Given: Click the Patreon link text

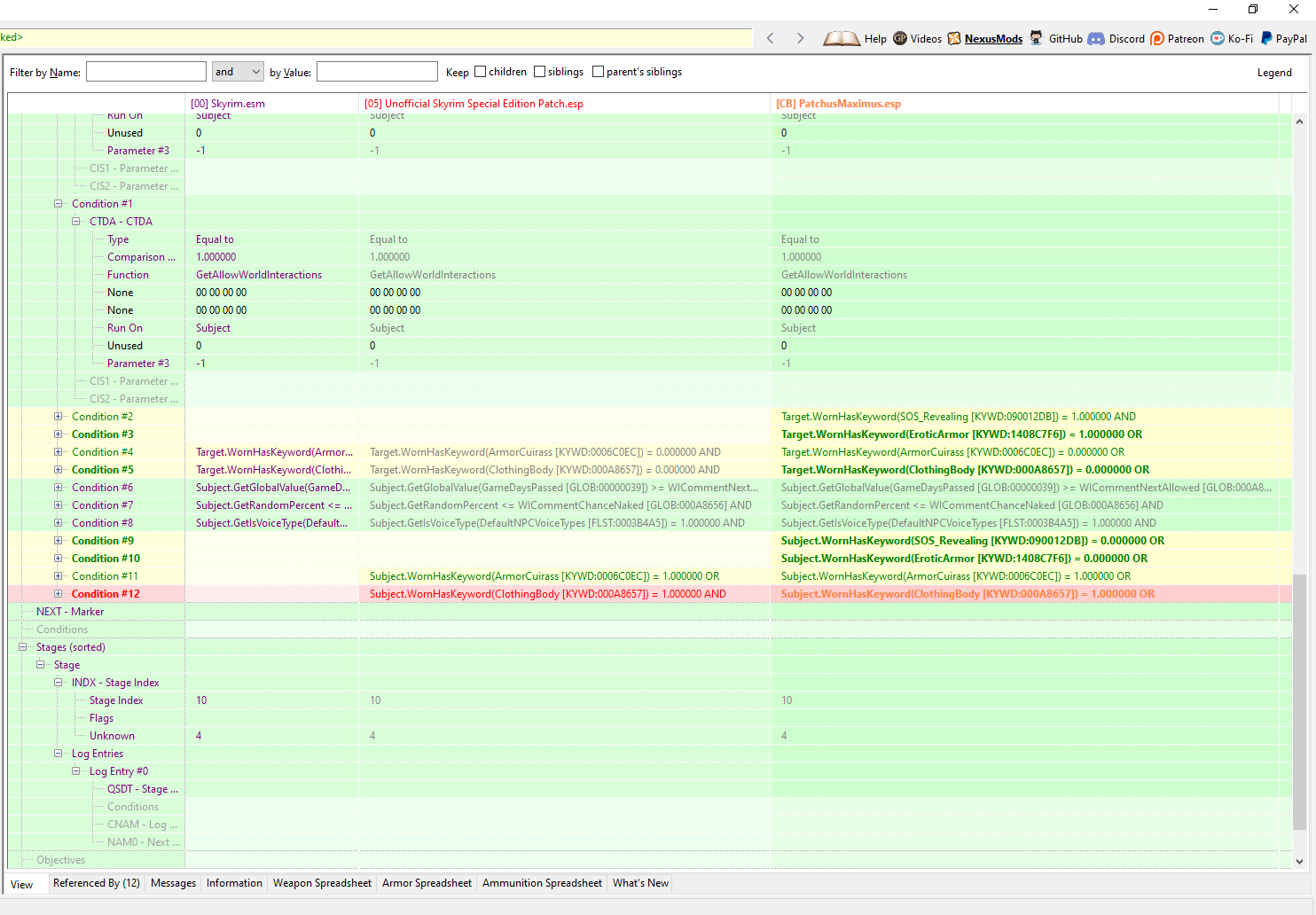Looking at the screenshot, I should click(1186, 39).
